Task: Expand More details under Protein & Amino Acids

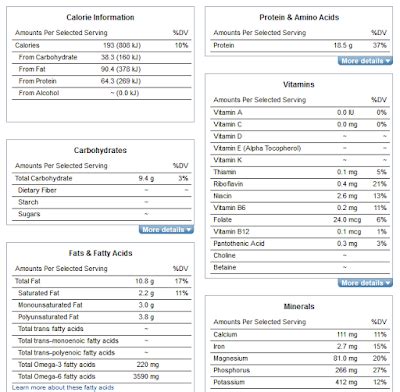Action: coord(365,61)
